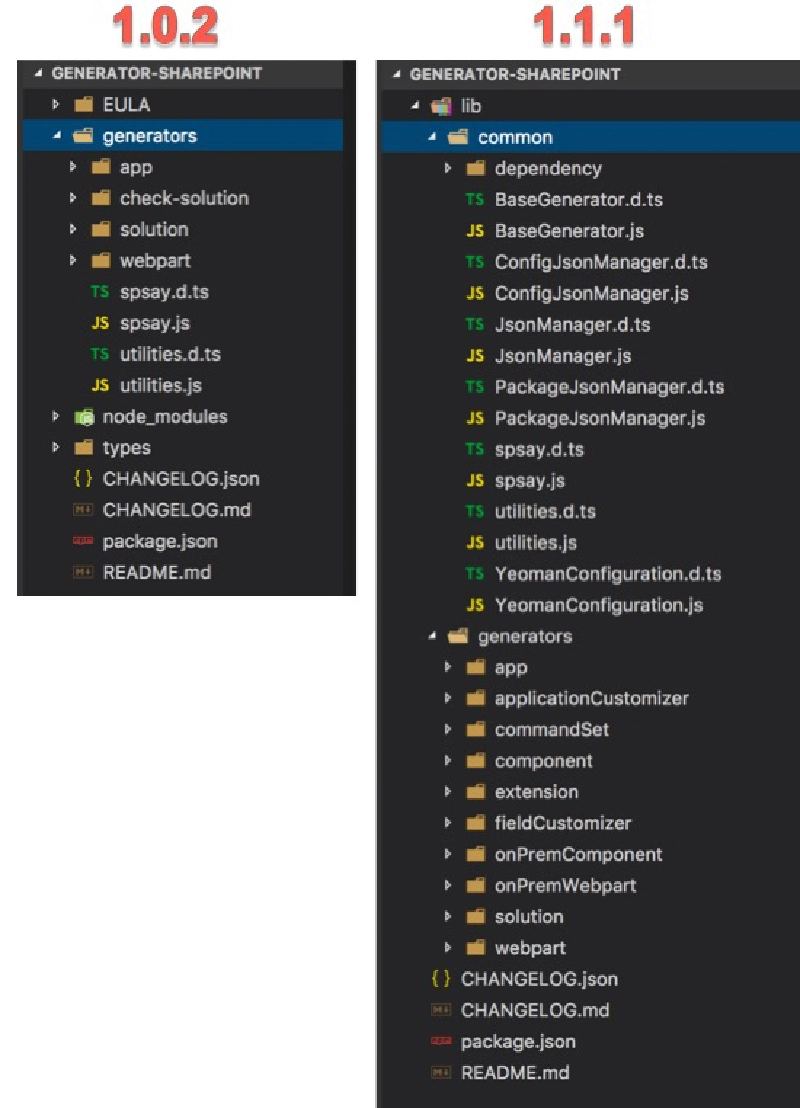The width and height of the screenshot is (800, 1108).
Task: Select the 'types' folder name
Action: click(x=127, y=448)
